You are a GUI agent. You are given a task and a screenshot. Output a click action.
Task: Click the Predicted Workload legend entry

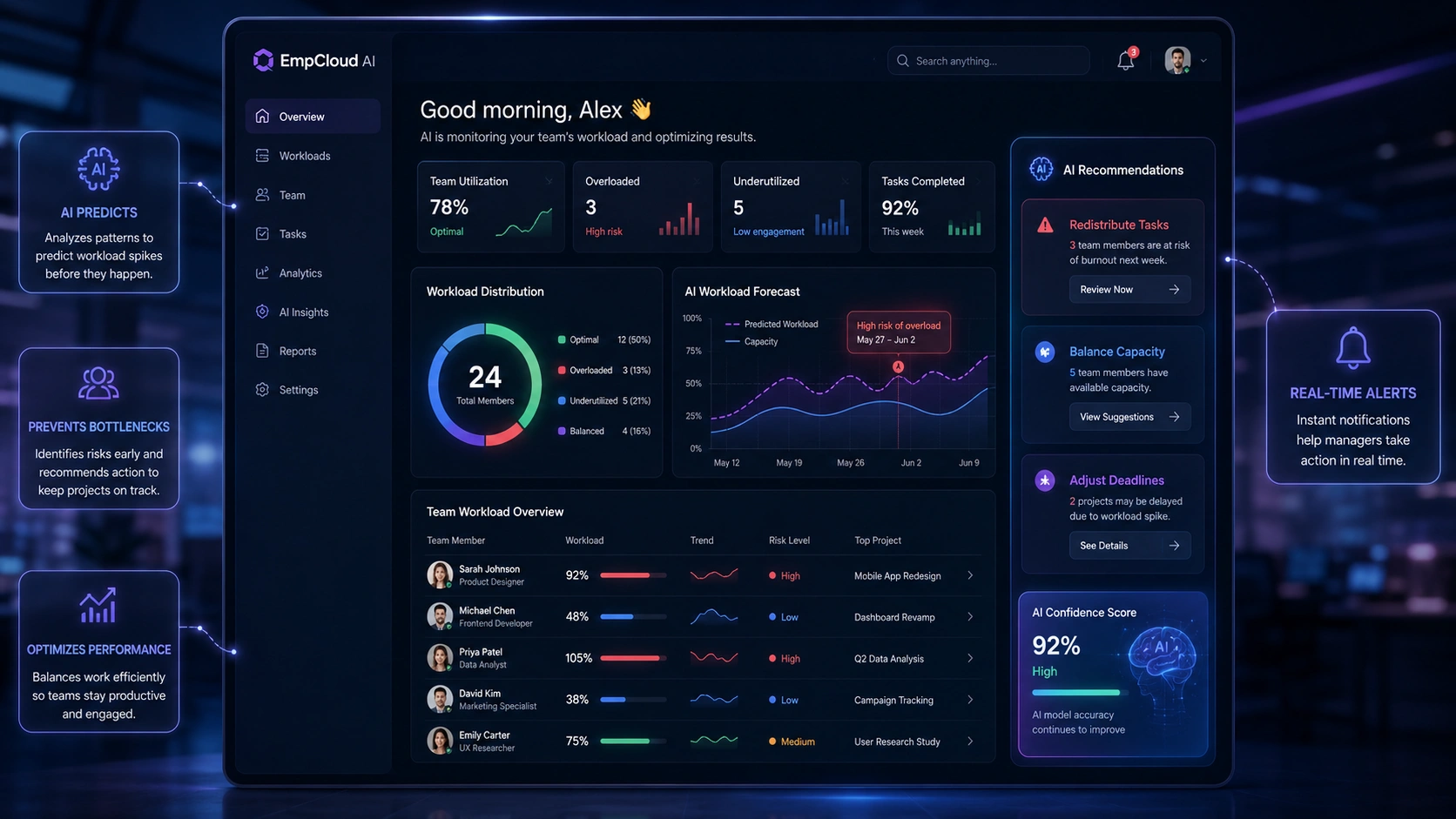[x=772, y=324]
